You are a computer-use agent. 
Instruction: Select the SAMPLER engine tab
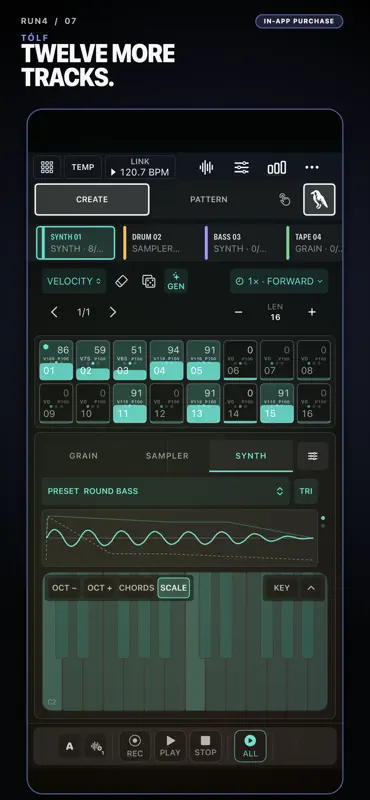[x=167, y=456]
